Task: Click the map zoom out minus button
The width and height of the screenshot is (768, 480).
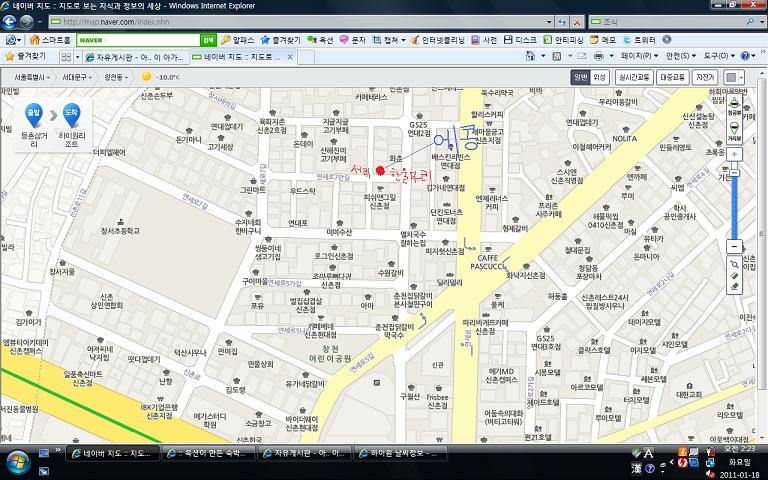Action: coord(734,246)
